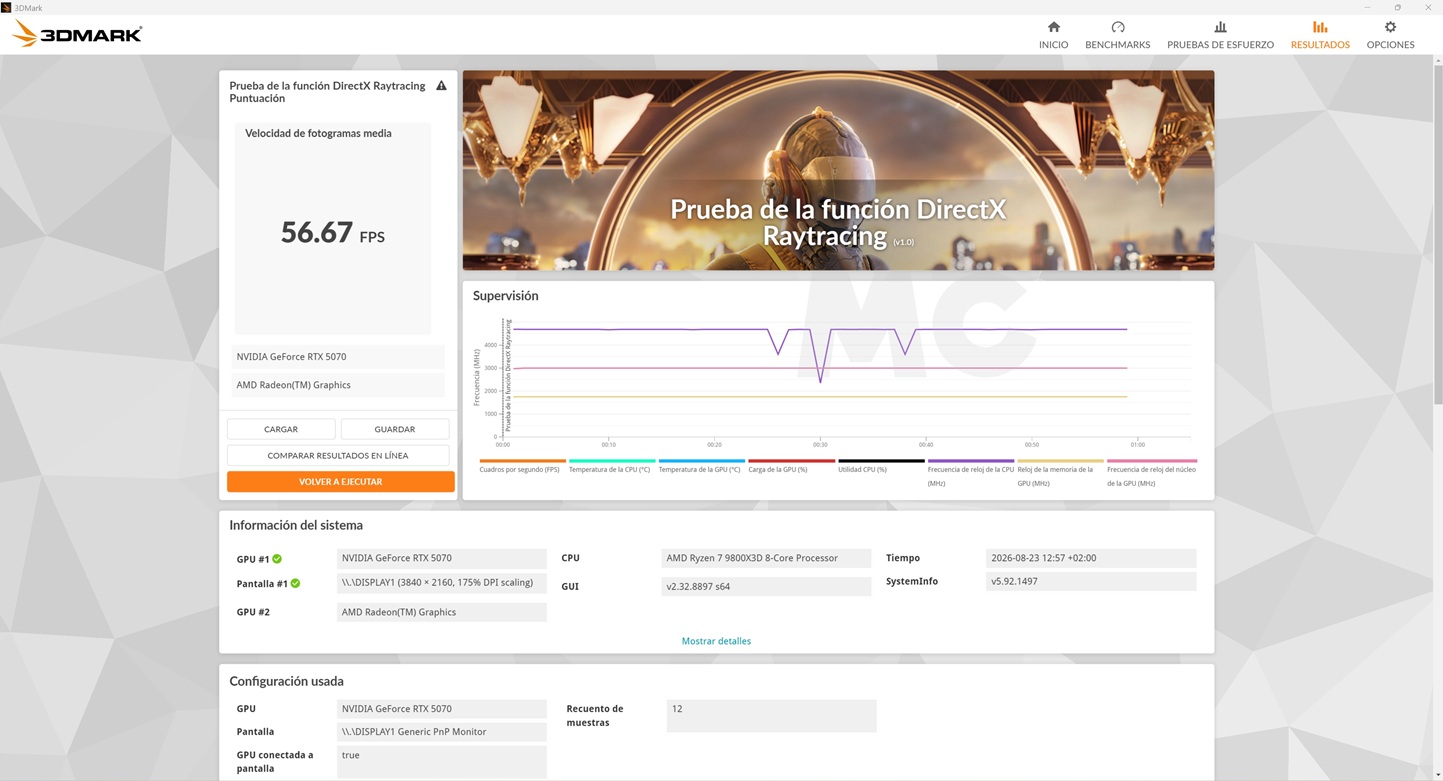Toggle the Cuadros por segundo (FPS) legend series
The image size is (1443, 781).
(520, 468)
